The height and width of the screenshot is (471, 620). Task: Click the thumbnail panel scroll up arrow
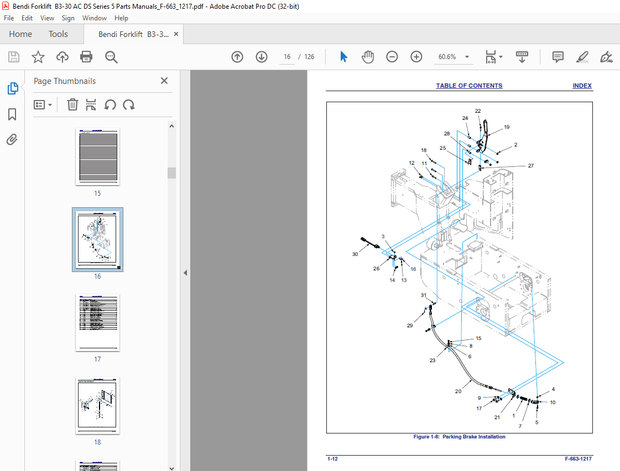172,126
